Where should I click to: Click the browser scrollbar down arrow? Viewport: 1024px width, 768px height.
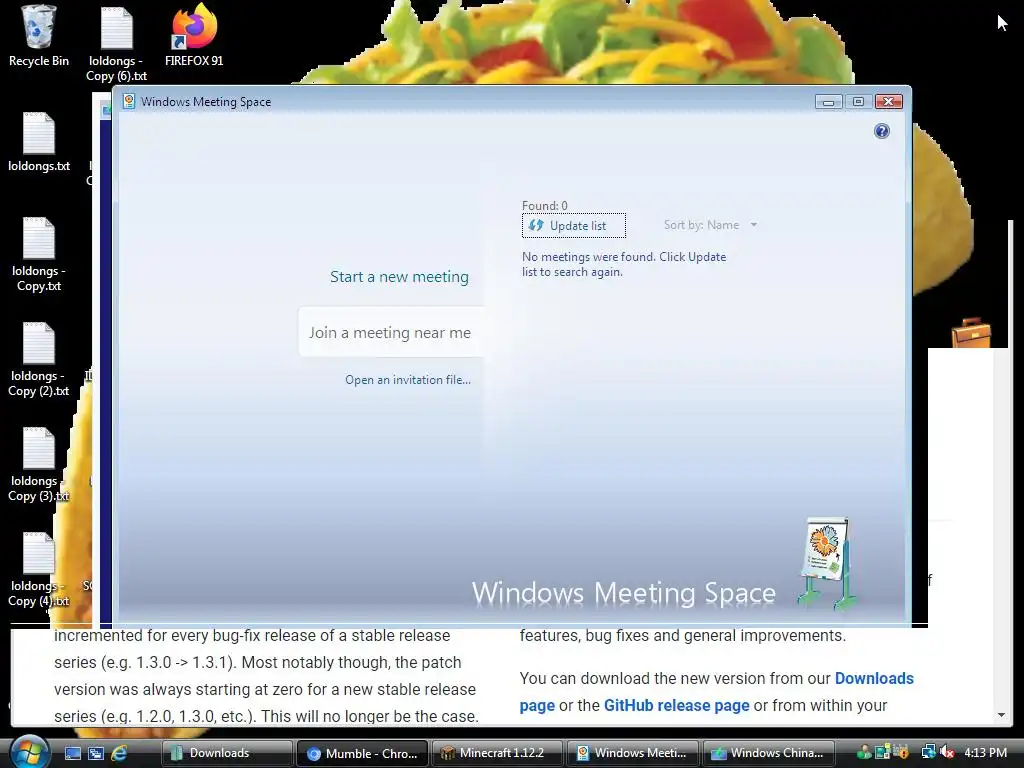[x=1001, y=715]
